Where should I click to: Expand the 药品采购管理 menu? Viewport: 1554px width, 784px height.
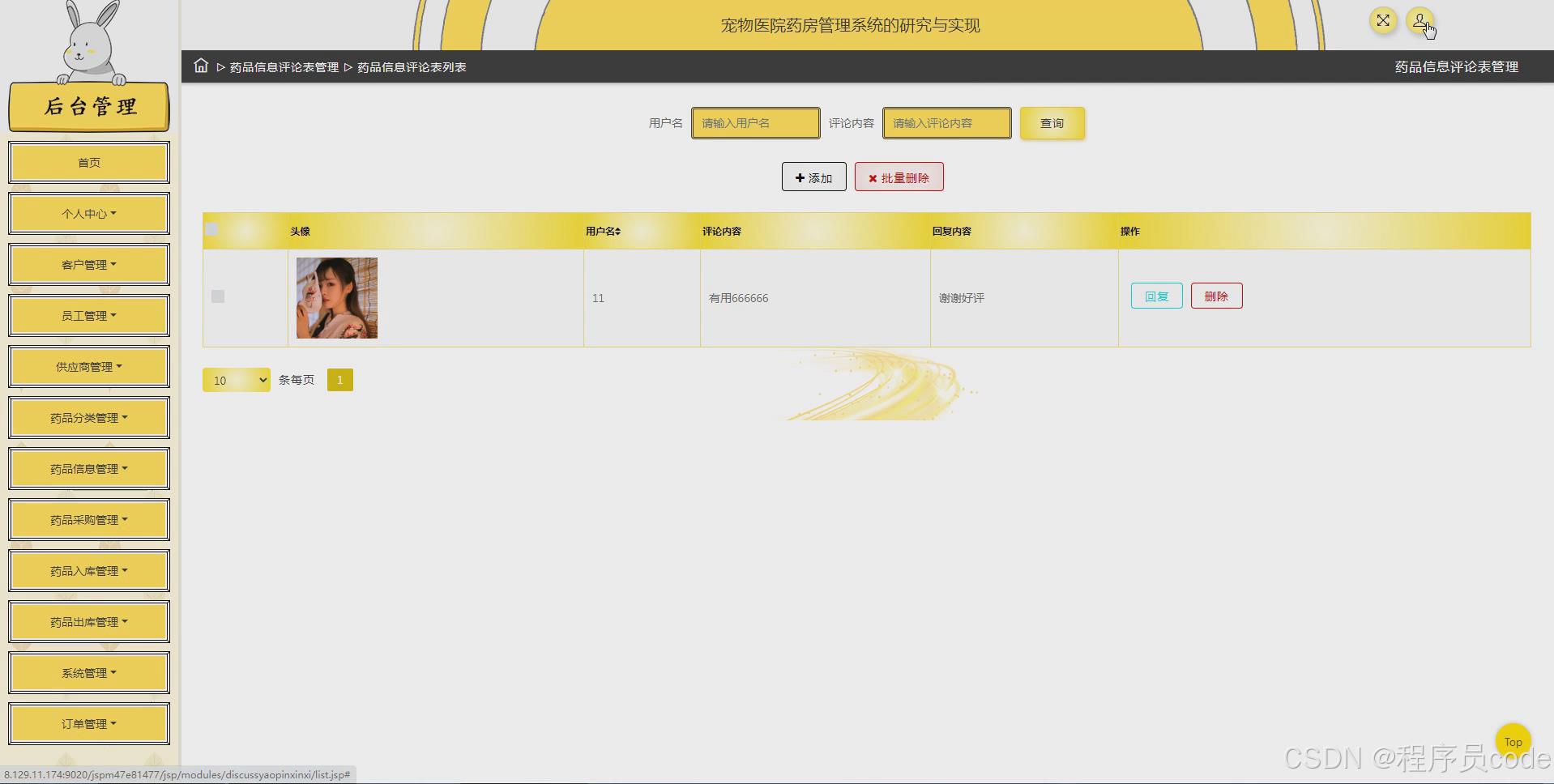pos(89,520)
